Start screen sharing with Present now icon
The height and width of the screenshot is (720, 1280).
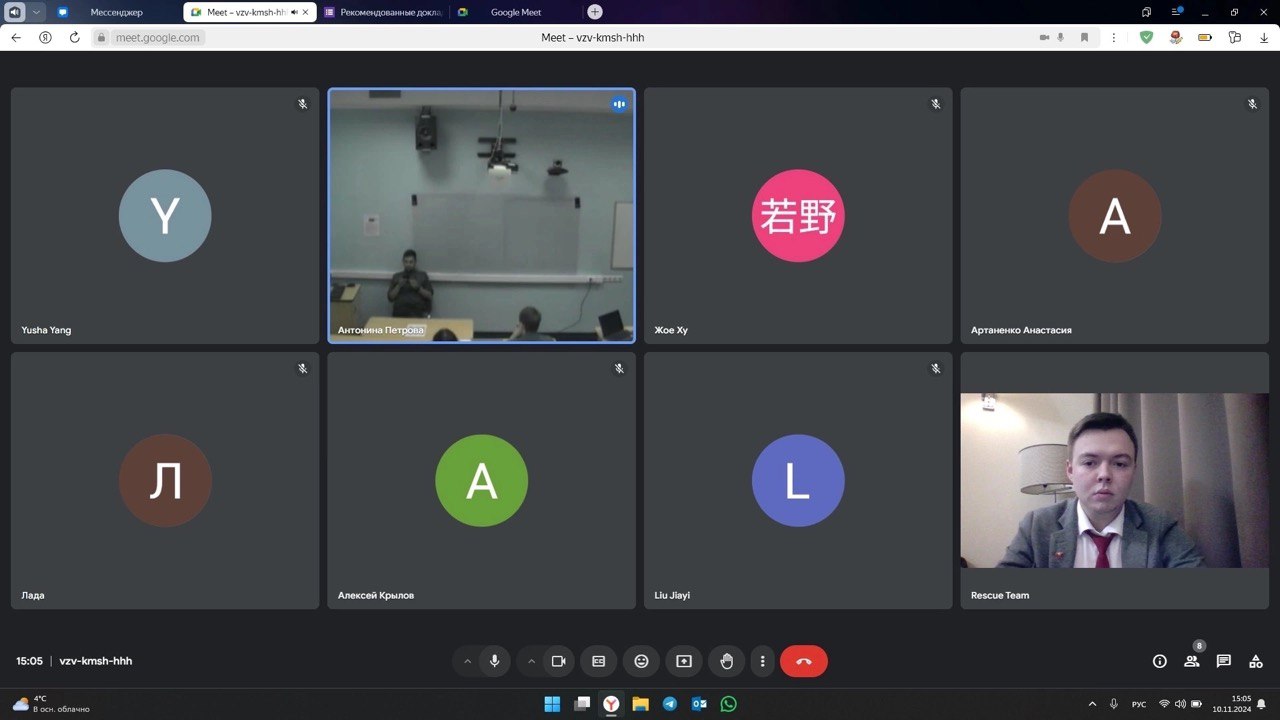[x=684, y=661]
